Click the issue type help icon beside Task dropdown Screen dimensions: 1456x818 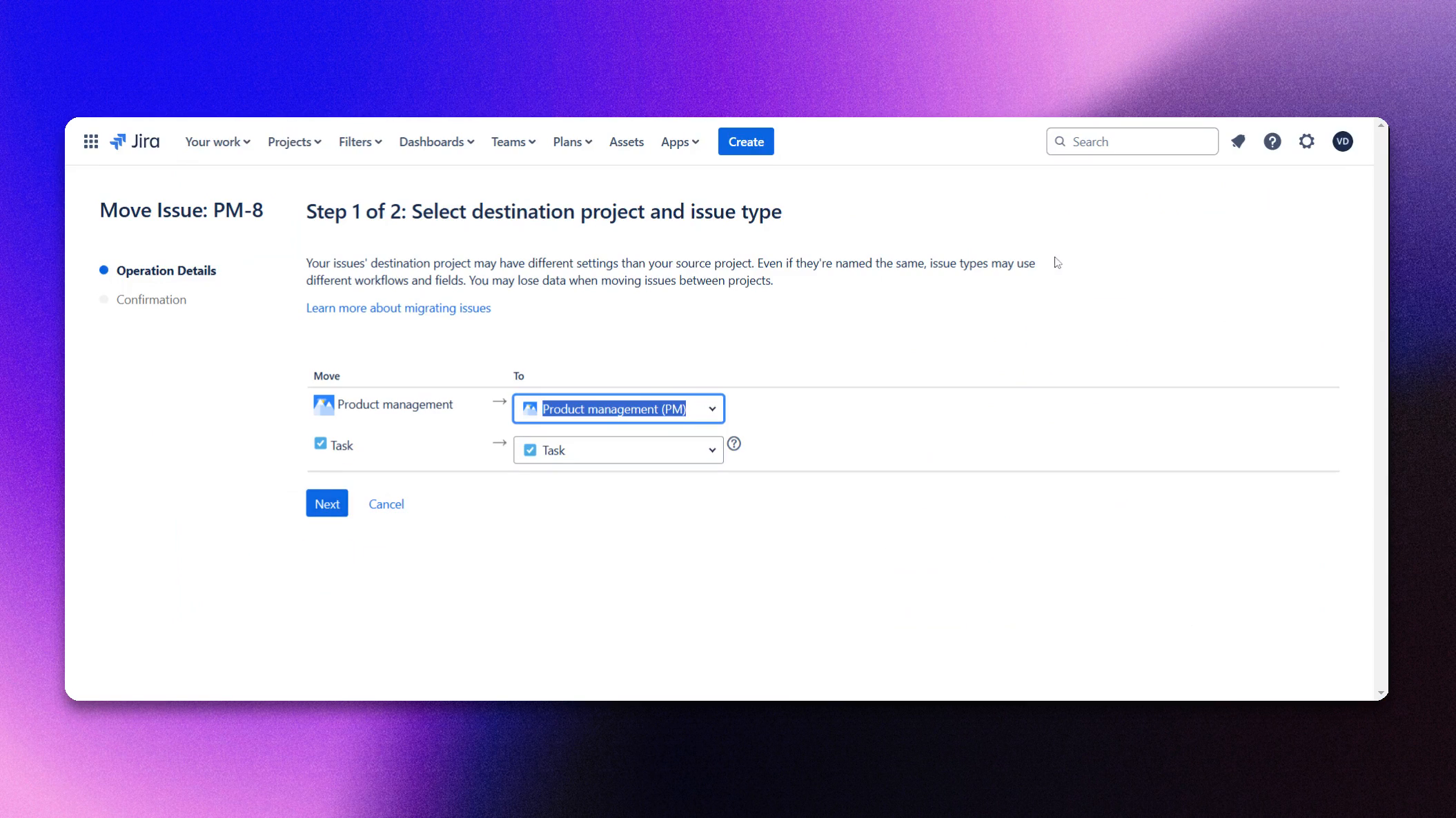[x=734, y=444]
